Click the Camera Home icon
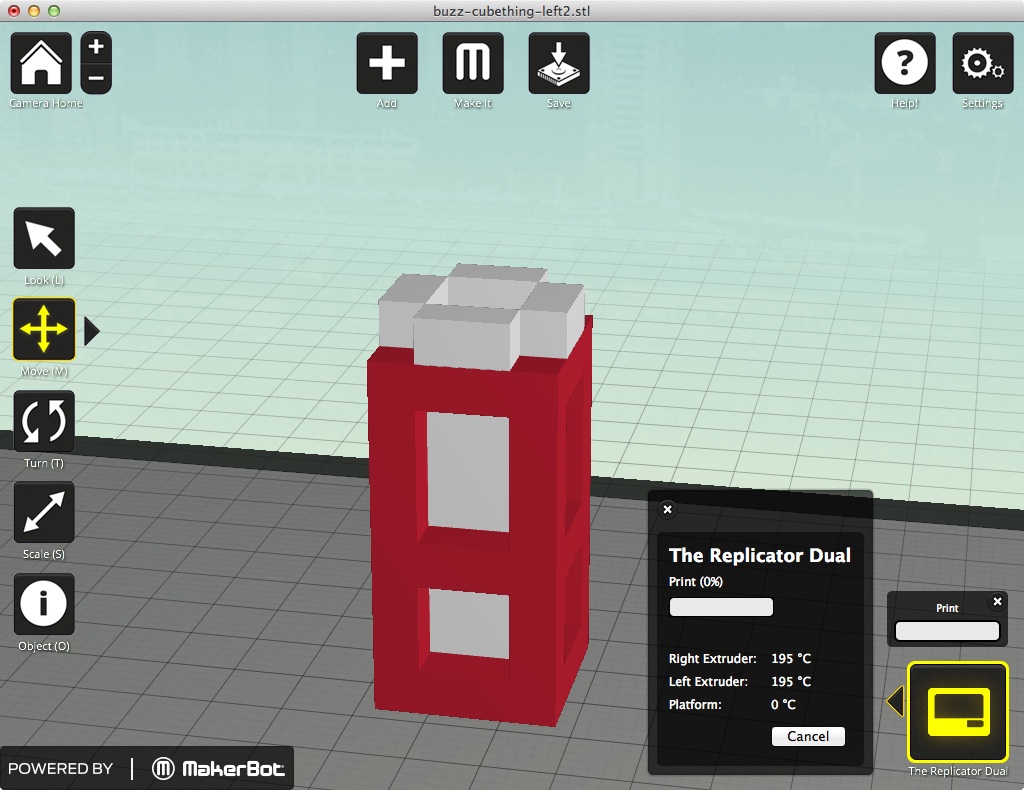1024x790 pixels. 41,63
